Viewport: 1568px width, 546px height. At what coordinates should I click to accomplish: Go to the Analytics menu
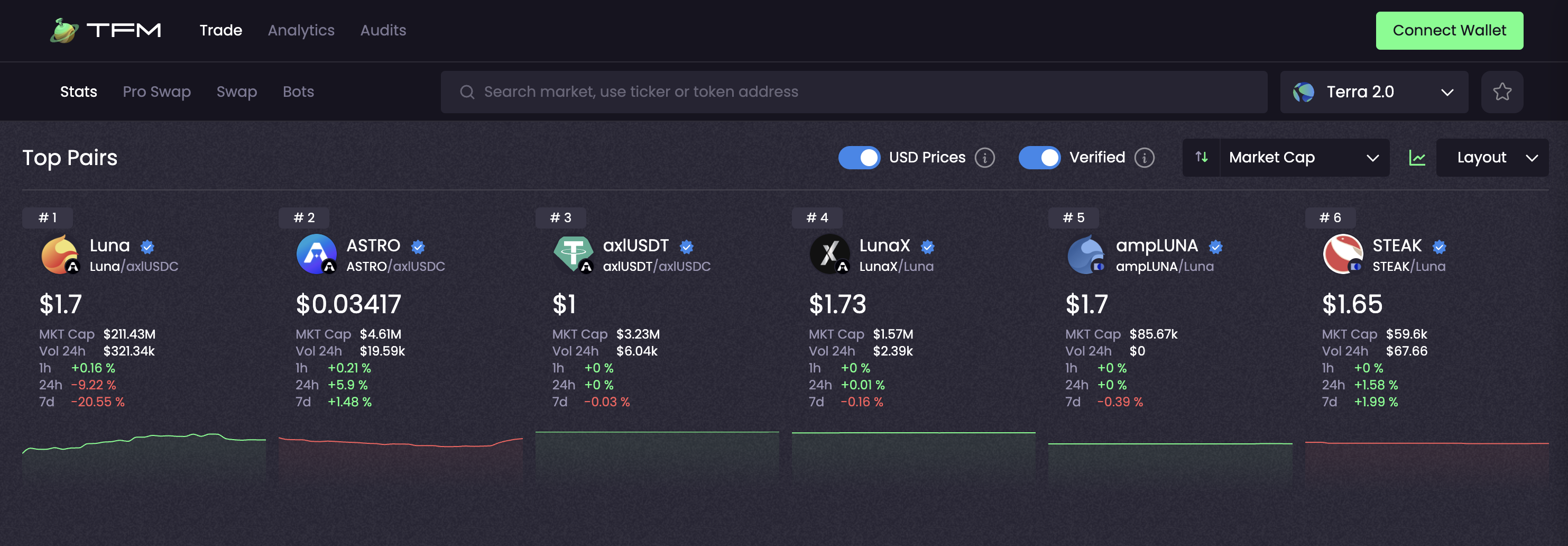(x=301, y=31)
